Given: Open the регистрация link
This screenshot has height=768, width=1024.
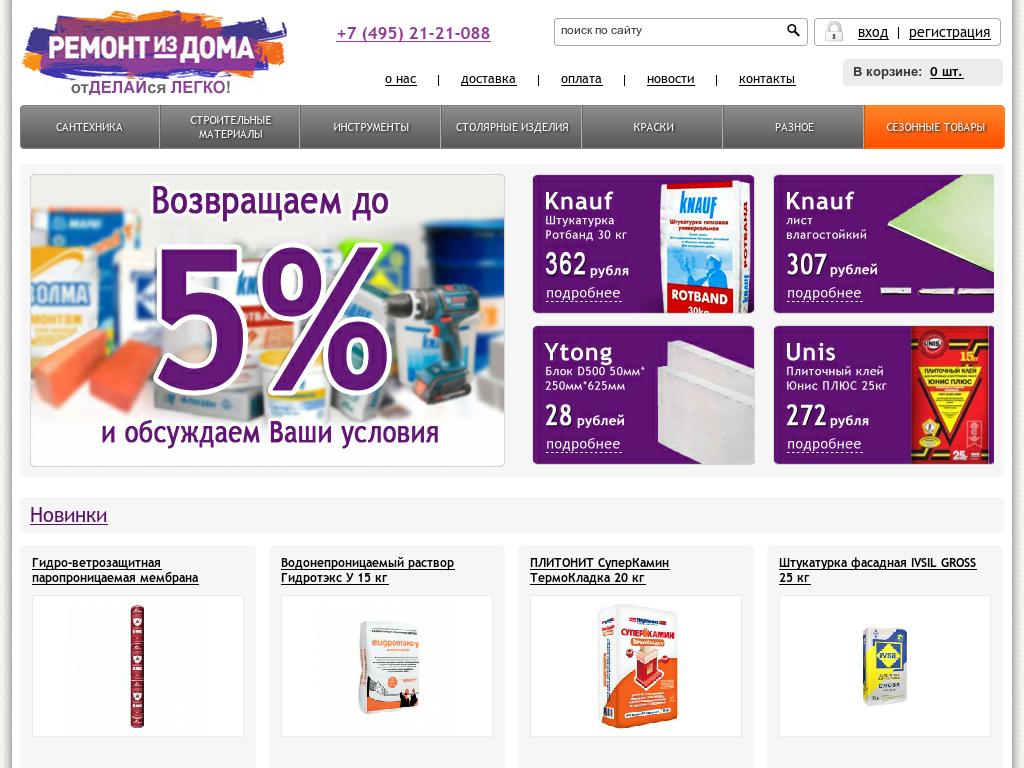Looking at the screenshot, I should [949, 32].
